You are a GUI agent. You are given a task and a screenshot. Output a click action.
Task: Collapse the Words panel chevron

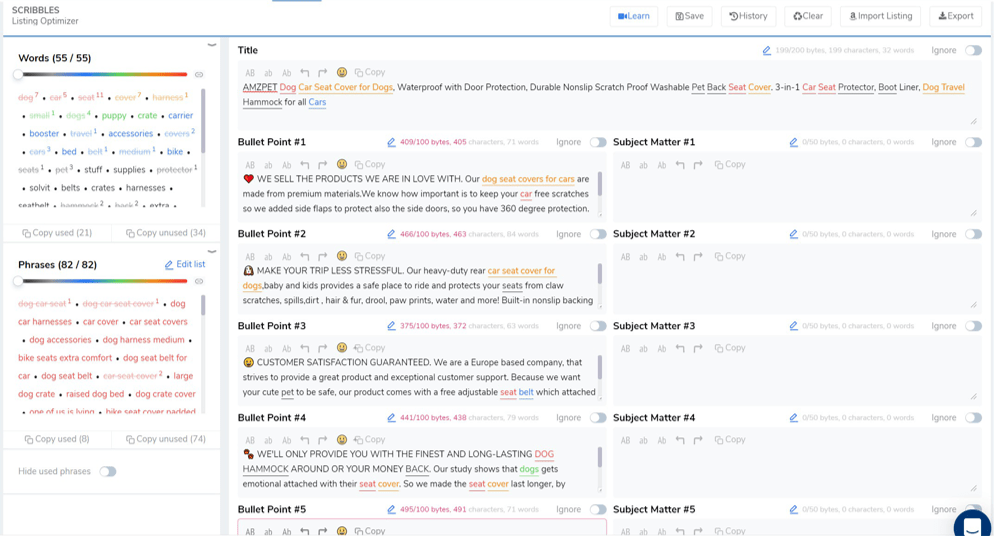point(212,45)
